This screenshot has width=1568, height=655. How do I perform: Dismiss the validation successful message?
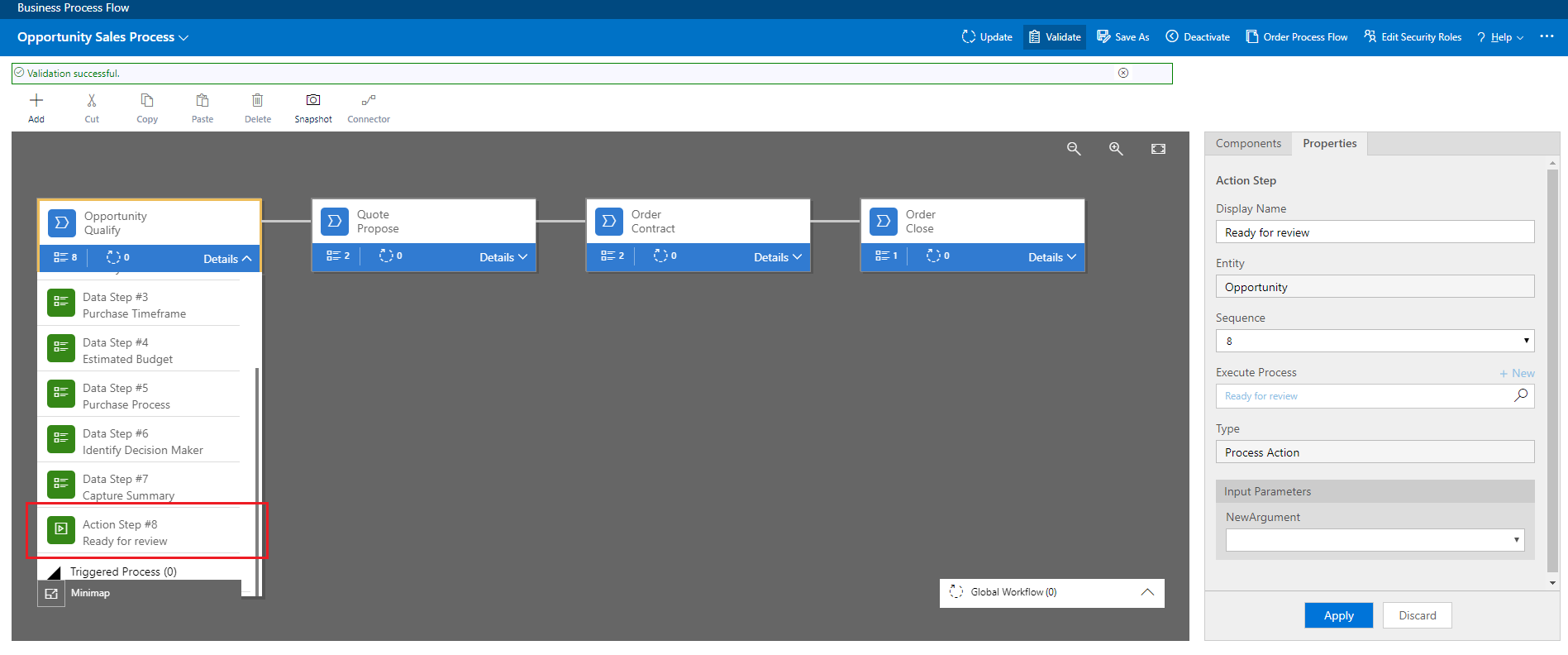(1123, 73)
